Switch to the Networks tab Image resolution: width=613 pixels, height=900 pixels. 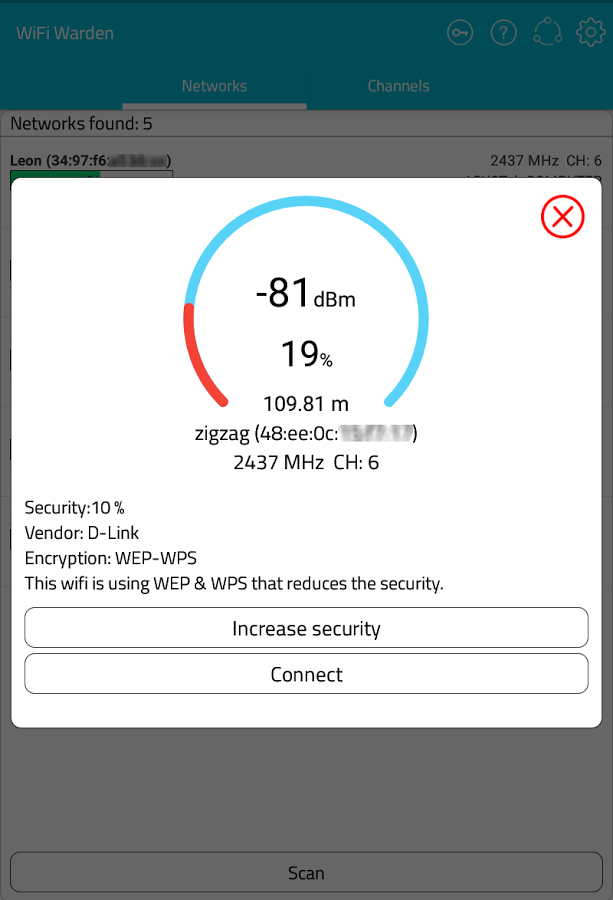click(214, 86)
